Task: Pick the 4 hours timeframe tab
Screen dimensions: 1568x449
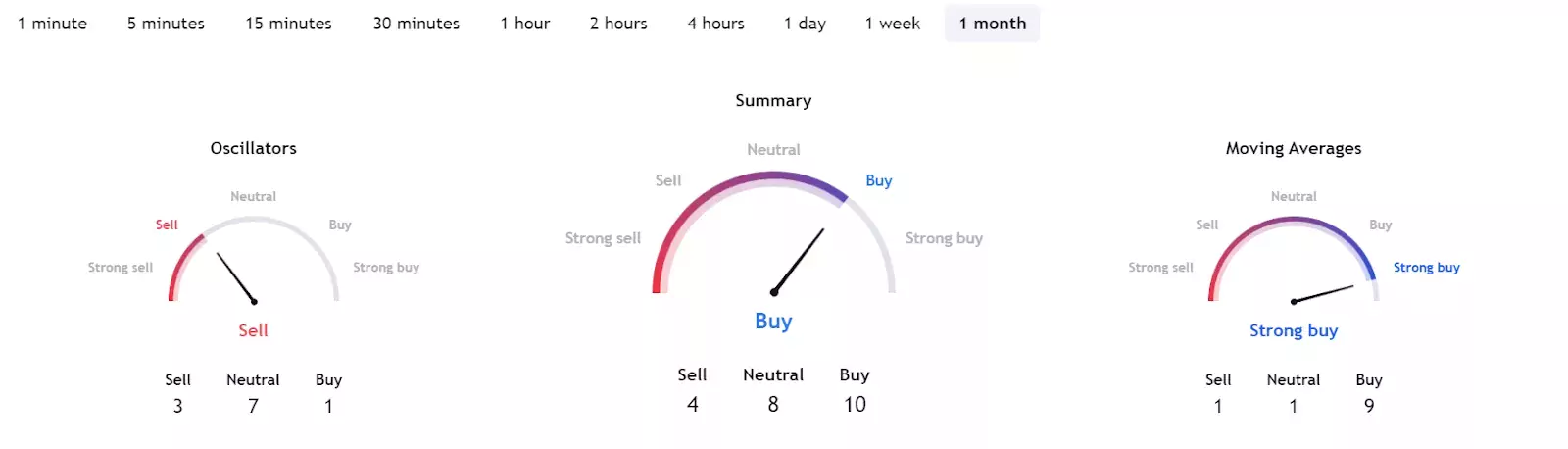Action: (x=715, y=24)
